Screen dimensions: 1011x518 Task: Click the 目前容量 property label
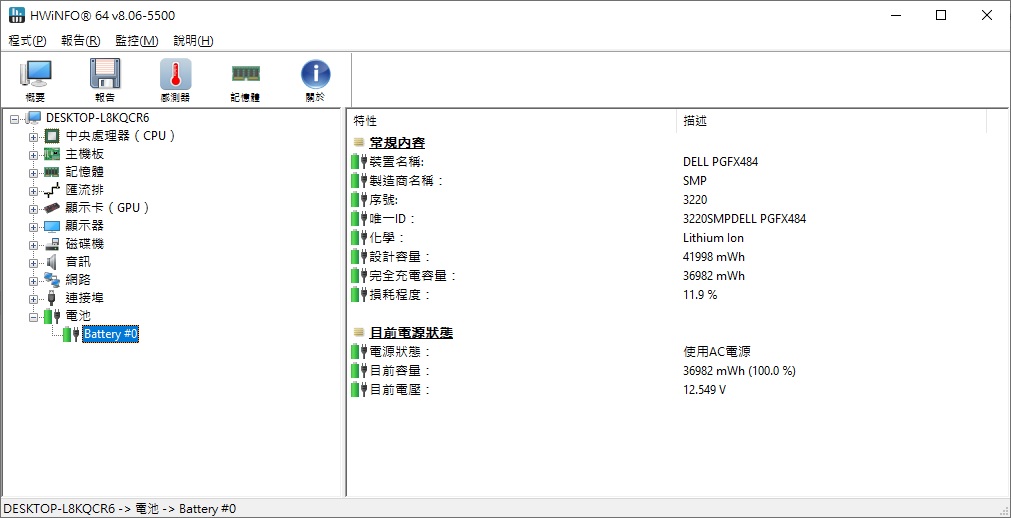[x=400, y=371]
